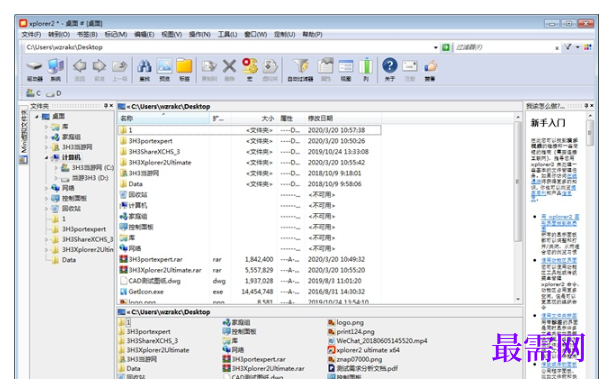Image resolution: width=604 pixels, height=379 pixels.
Task: Select the Data folder in the folder tree
Action: [69, 260]
